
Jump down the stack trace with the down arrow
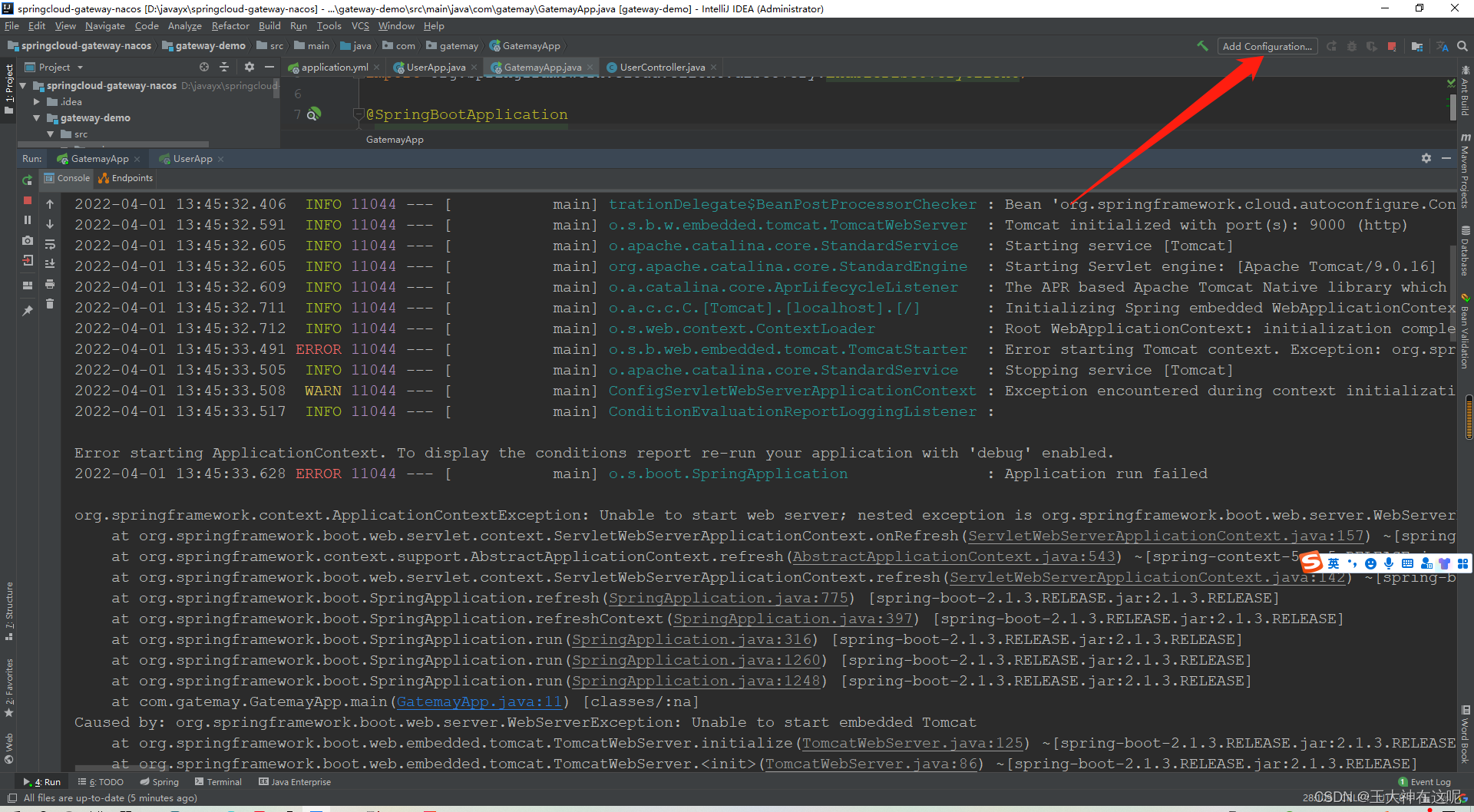point(50,224)
